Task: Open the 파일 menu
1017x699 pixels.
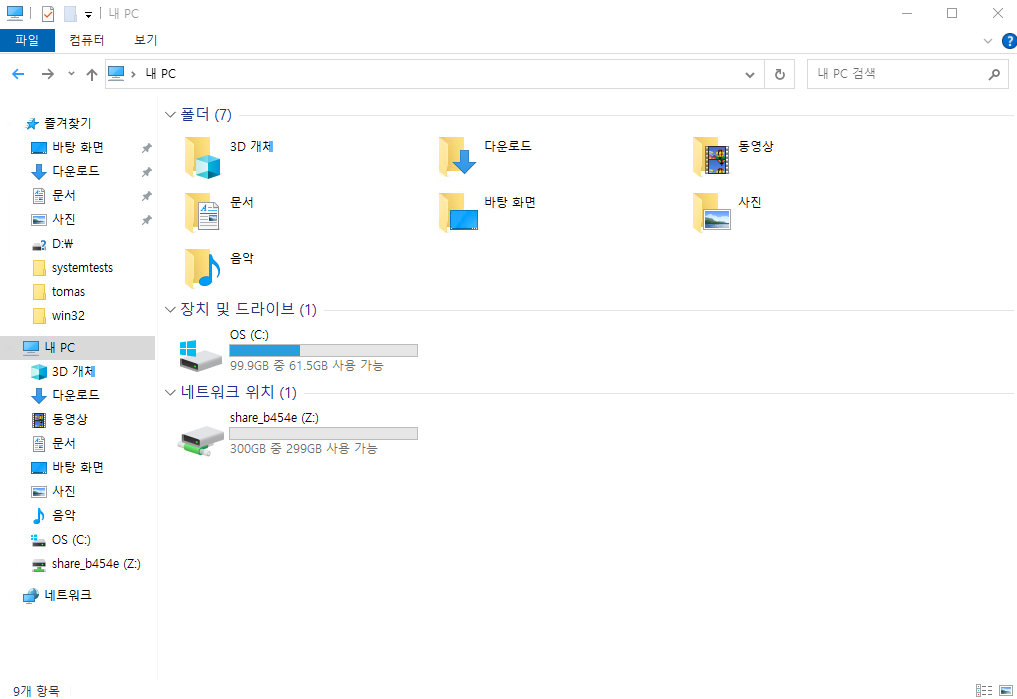Action: [27, 40]
